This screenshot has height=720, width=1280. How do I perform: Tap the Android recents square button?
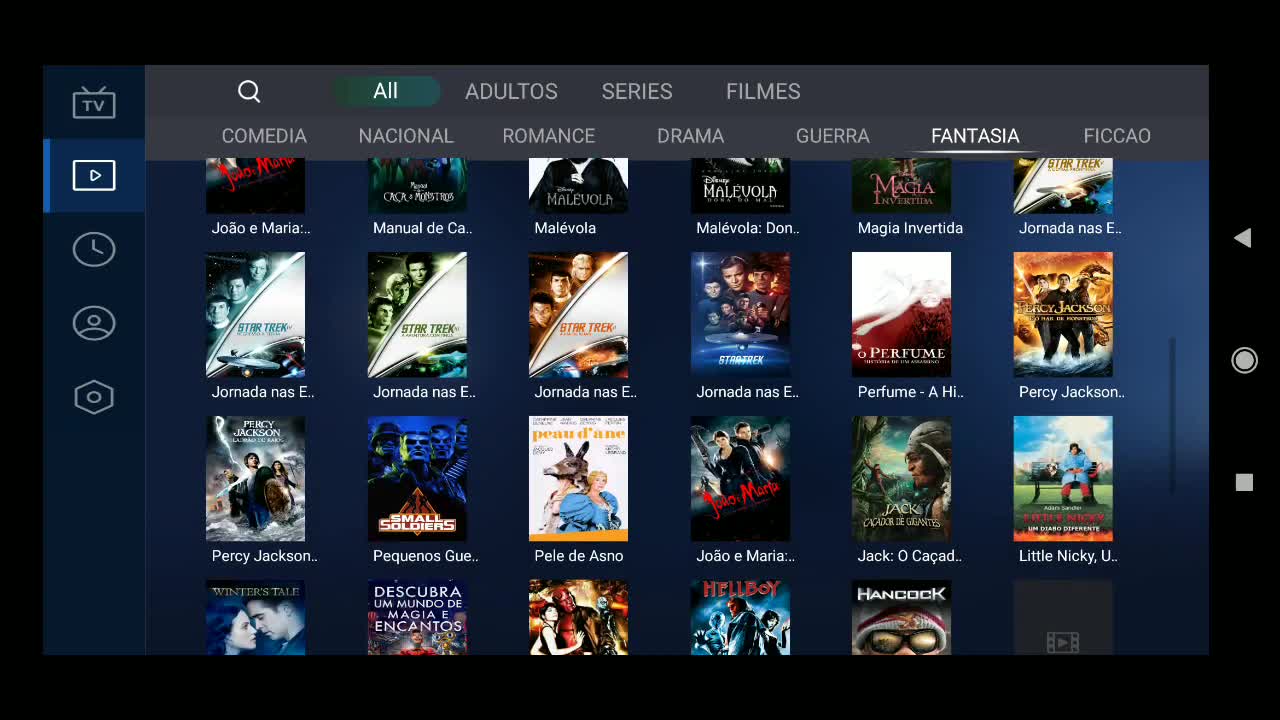[1244, 483]
